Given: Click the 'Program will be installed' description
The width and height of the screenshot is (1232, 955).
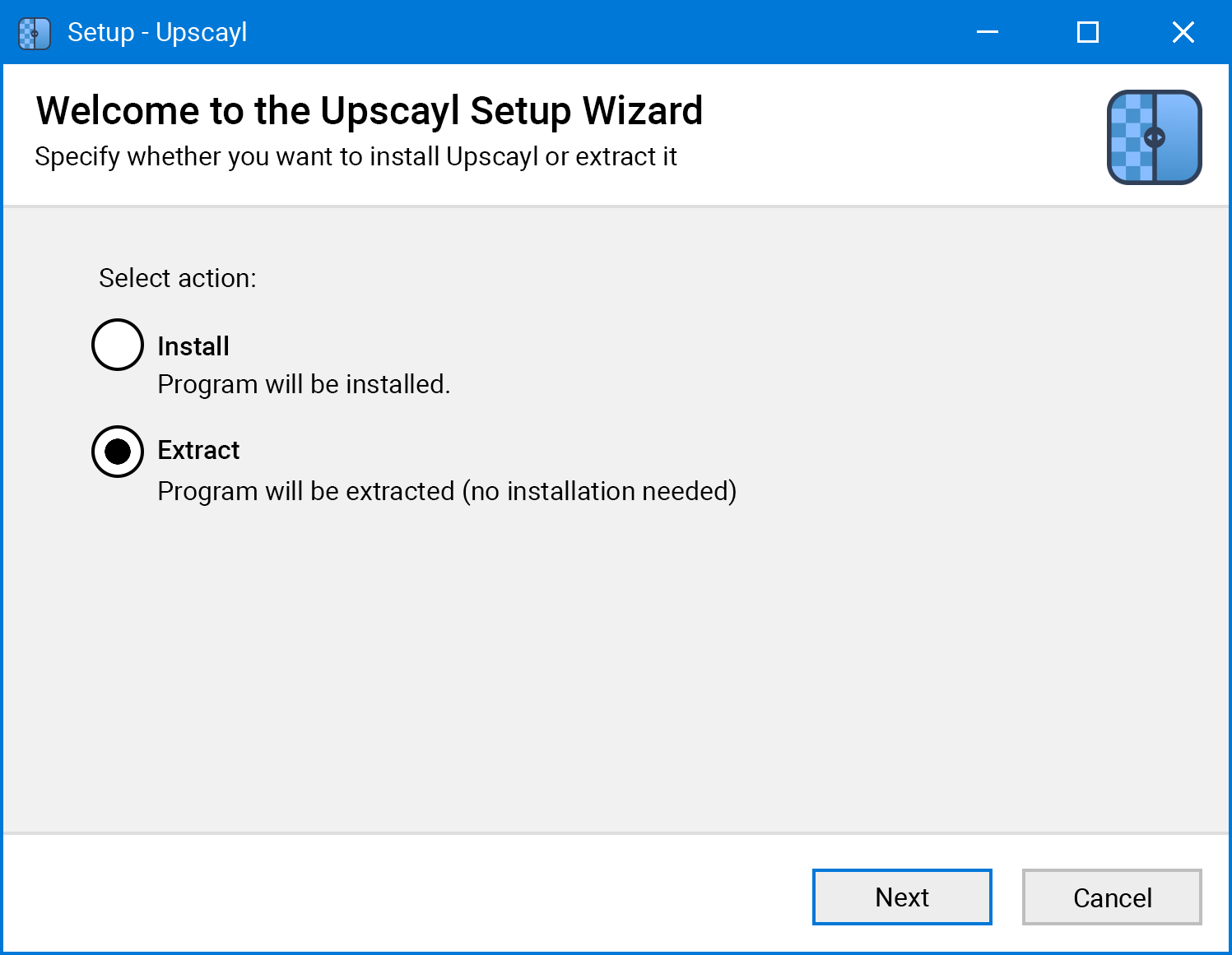Looking at the screenshot, I should (304, 384).
